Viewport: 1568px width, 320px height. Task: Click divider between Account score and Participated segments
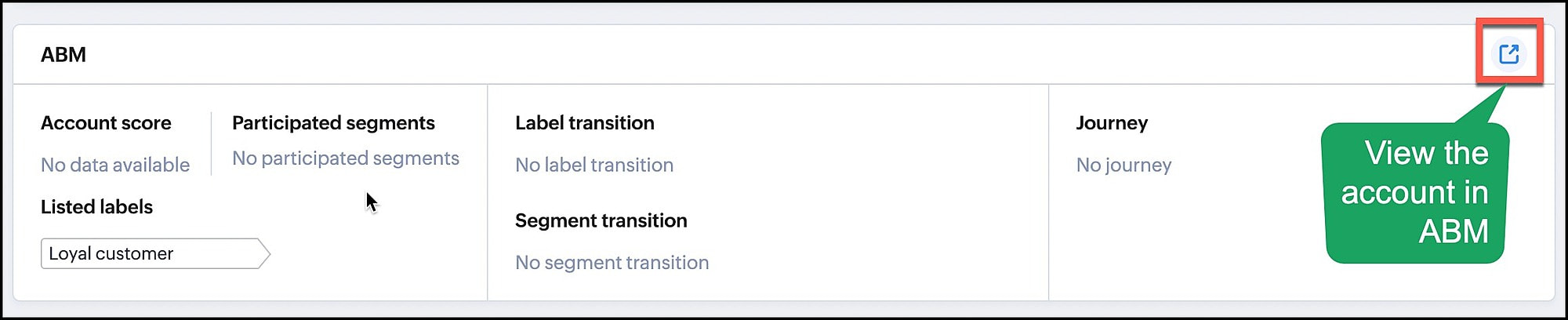211,144
